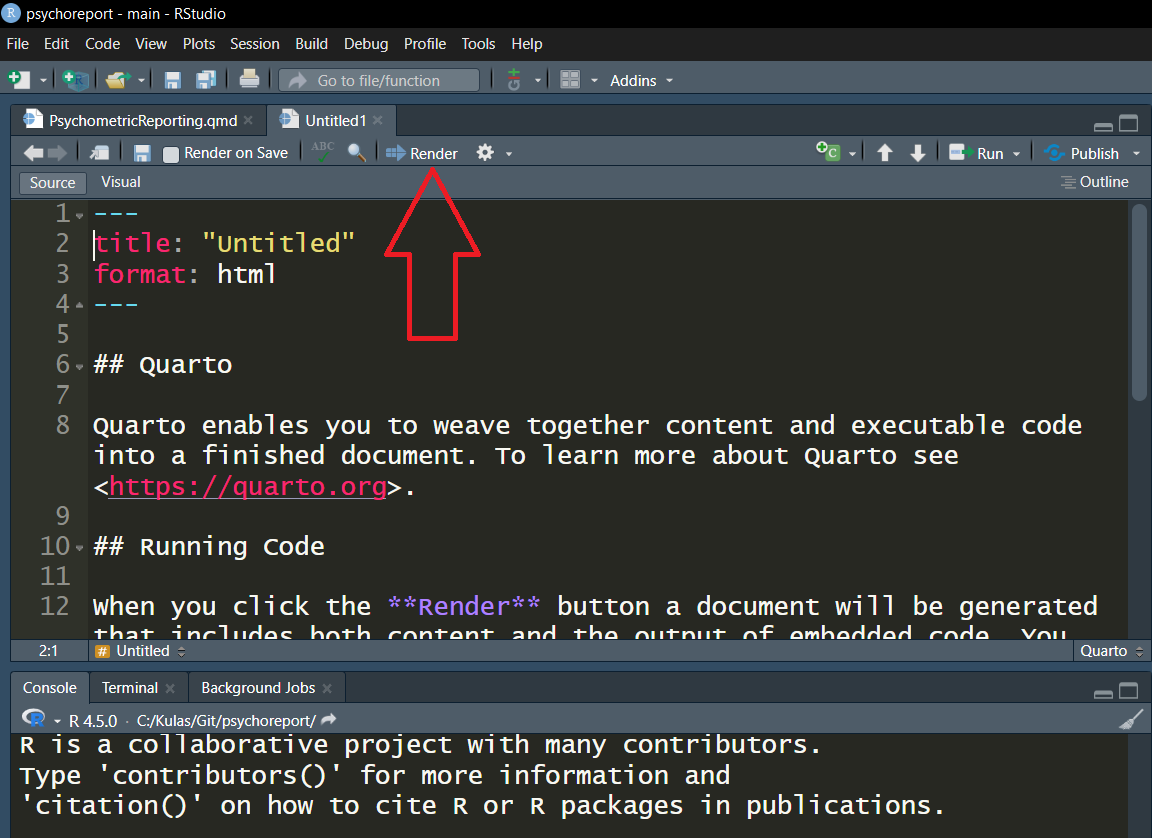
Task: Toggle the document Outline pane
Action: (1094, 182)
